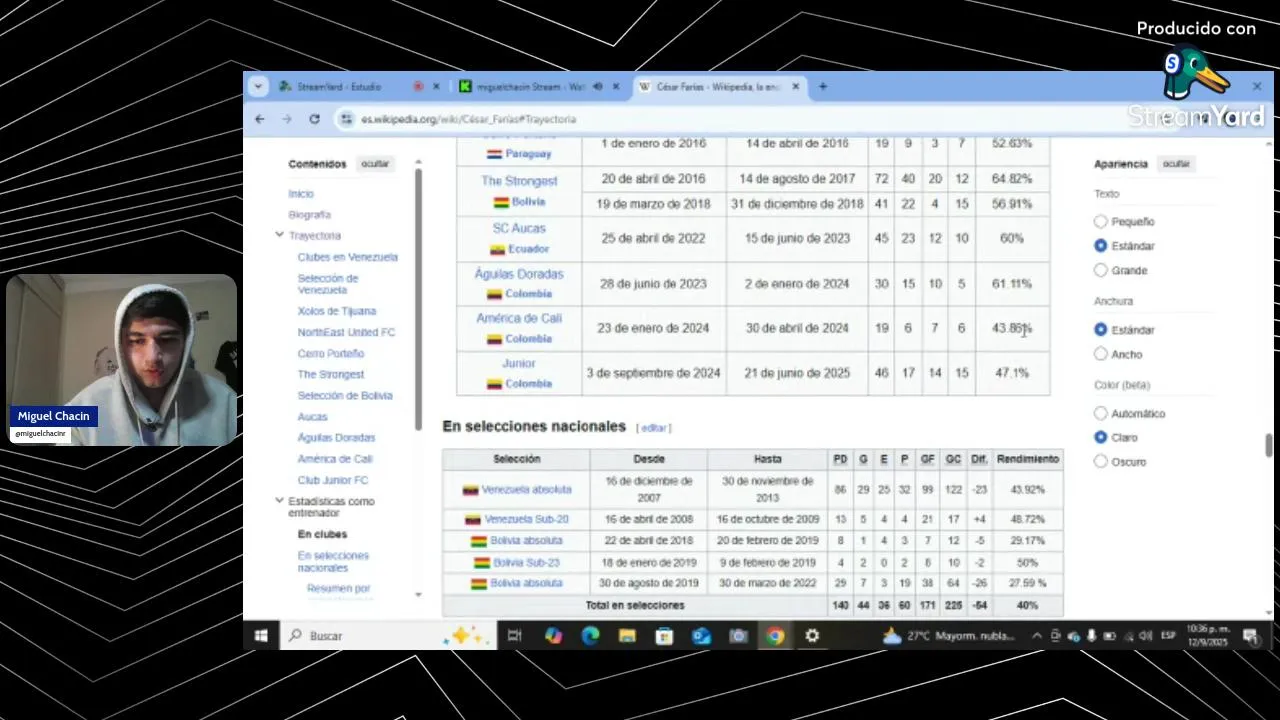The height and width of the screenshot is (720, 1280).
Task: Open Venezuela Sub-20 link in selections table
Action: pos(526,519)
